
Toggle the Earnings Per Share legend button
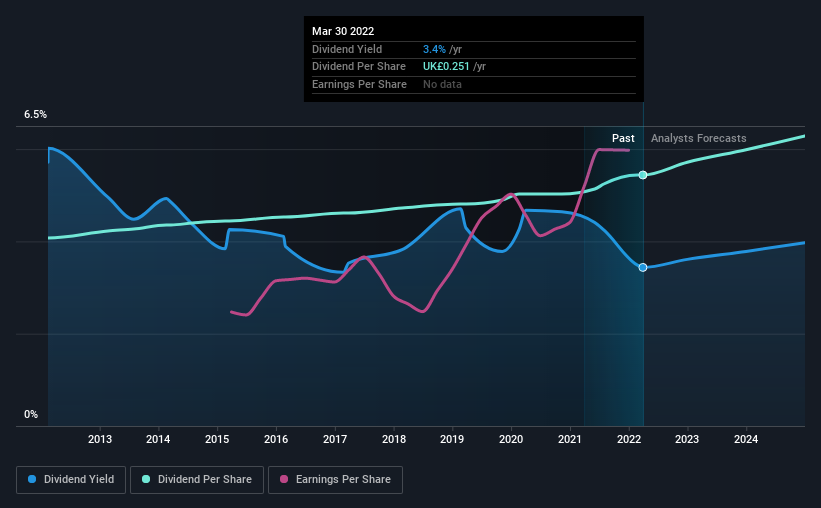pyautogui.click(x=336, y=480)
